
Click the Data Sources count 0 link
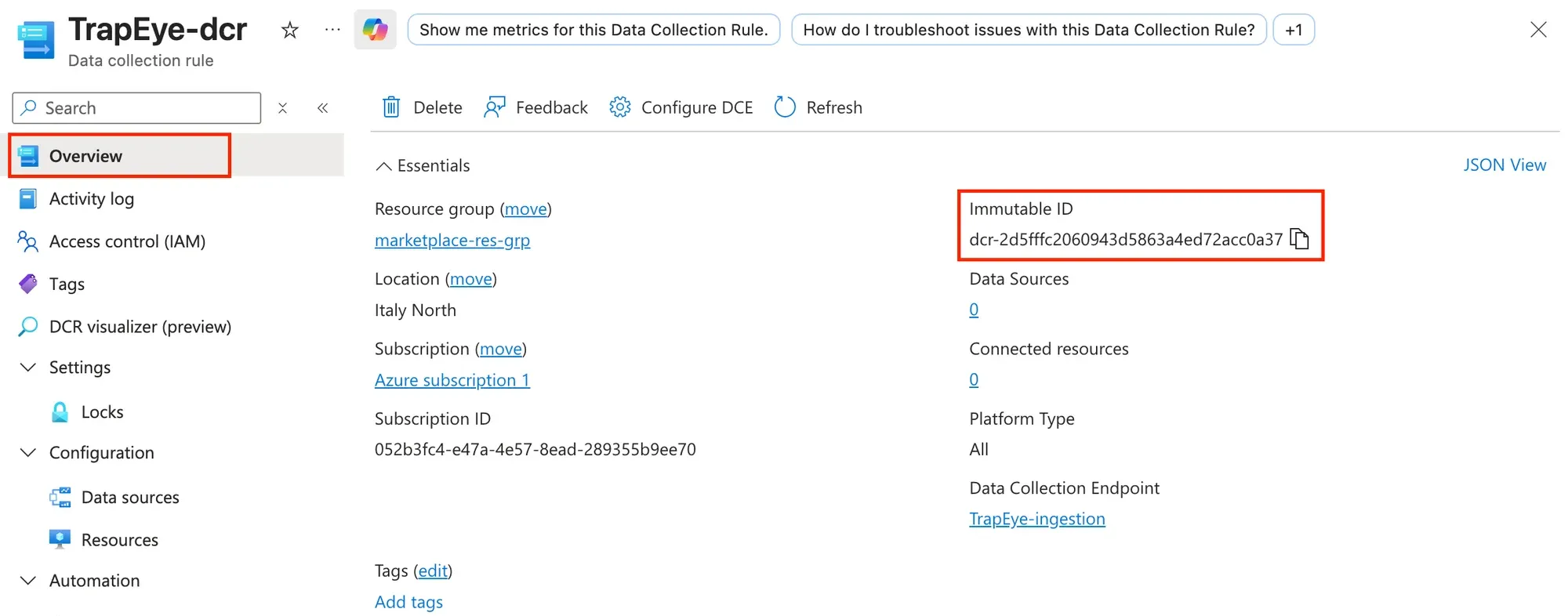(x=974, y=310)
